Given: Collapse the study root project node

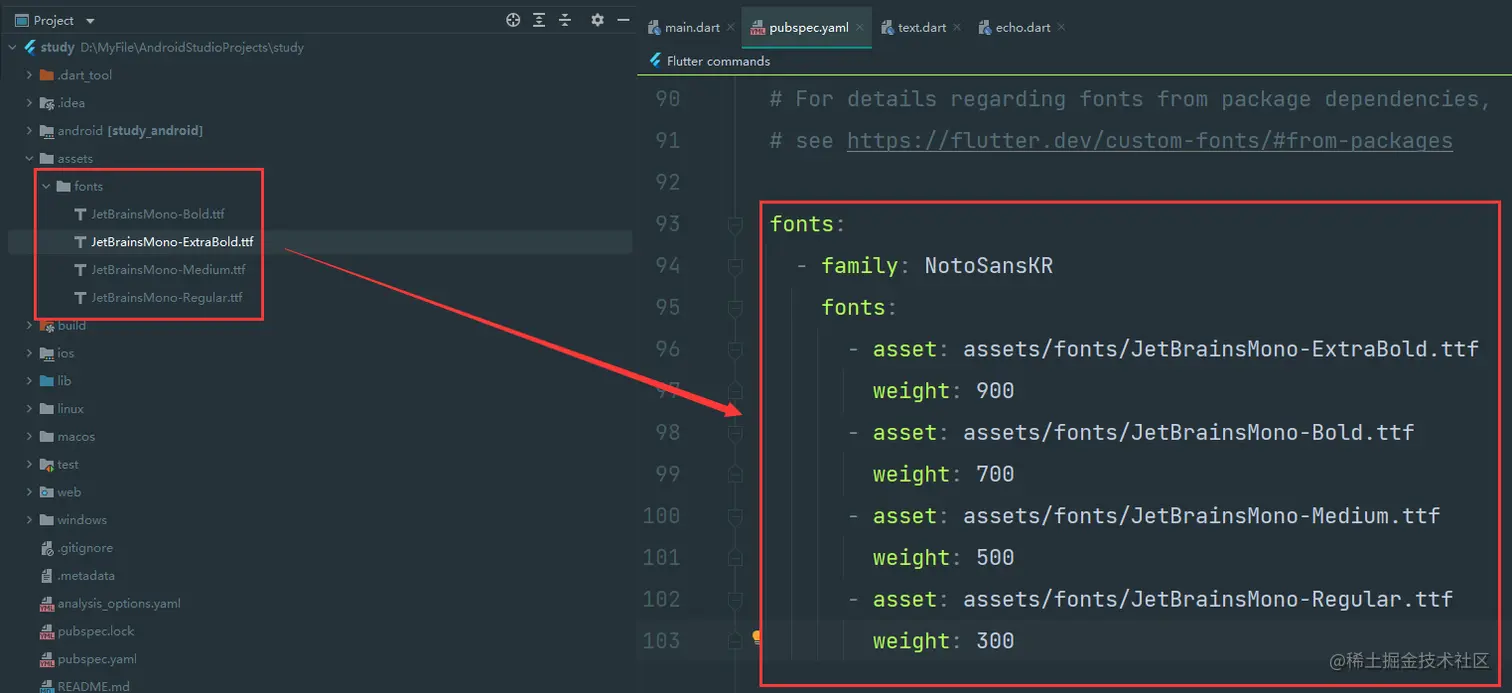Looking at the screenshot, I should (13, 47).
